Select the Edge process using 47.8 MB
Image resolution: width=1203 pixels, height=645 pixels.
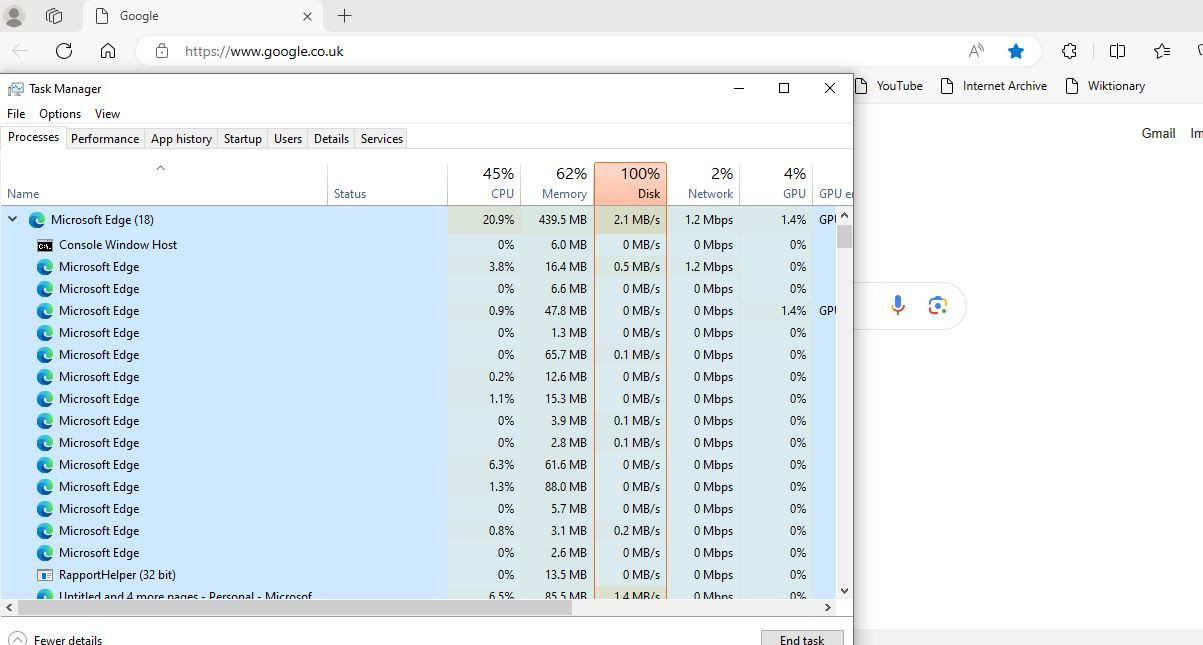pyautogui.click(x=418, y=311)
